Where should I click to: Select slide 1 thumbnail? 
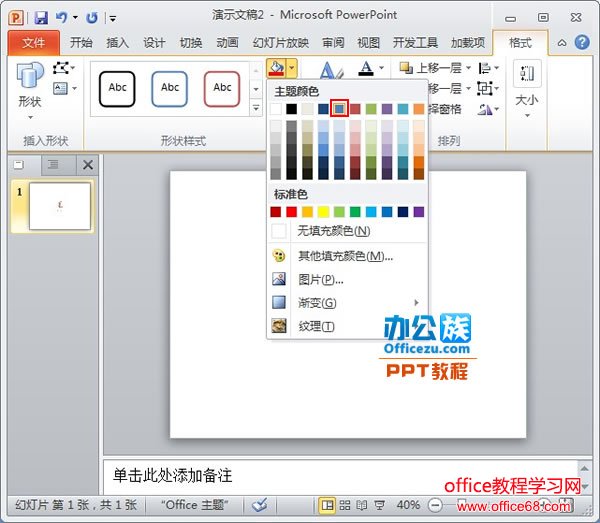coord(60,206)
